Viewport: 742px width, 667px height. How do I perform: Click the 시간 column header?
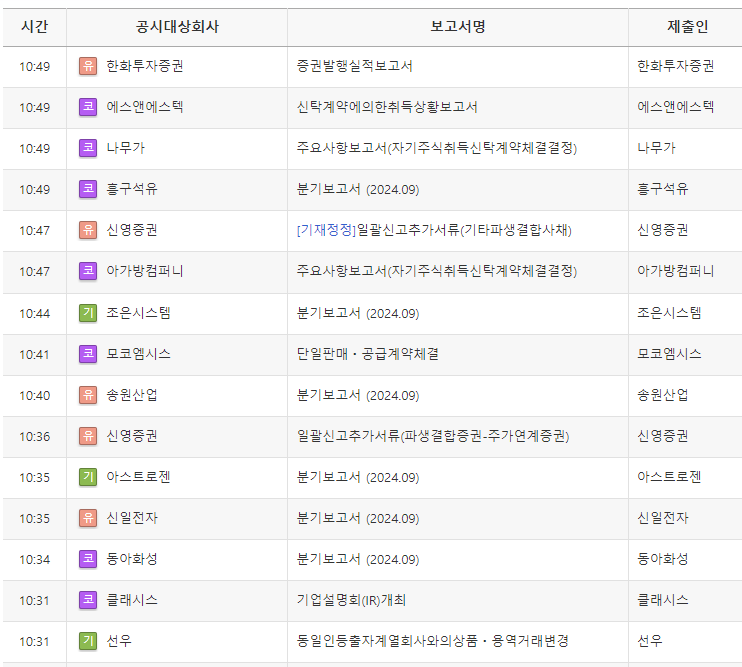(x=35, y=26)
